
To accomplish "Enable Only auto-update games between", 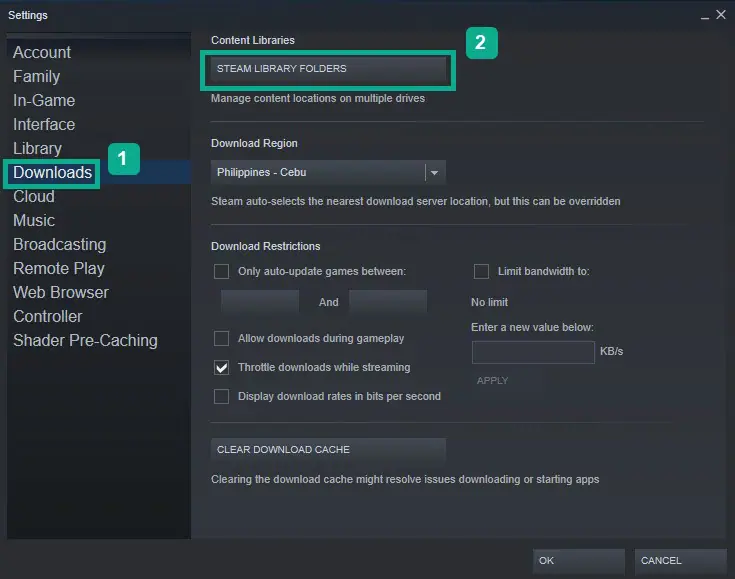I will point(221,271).
